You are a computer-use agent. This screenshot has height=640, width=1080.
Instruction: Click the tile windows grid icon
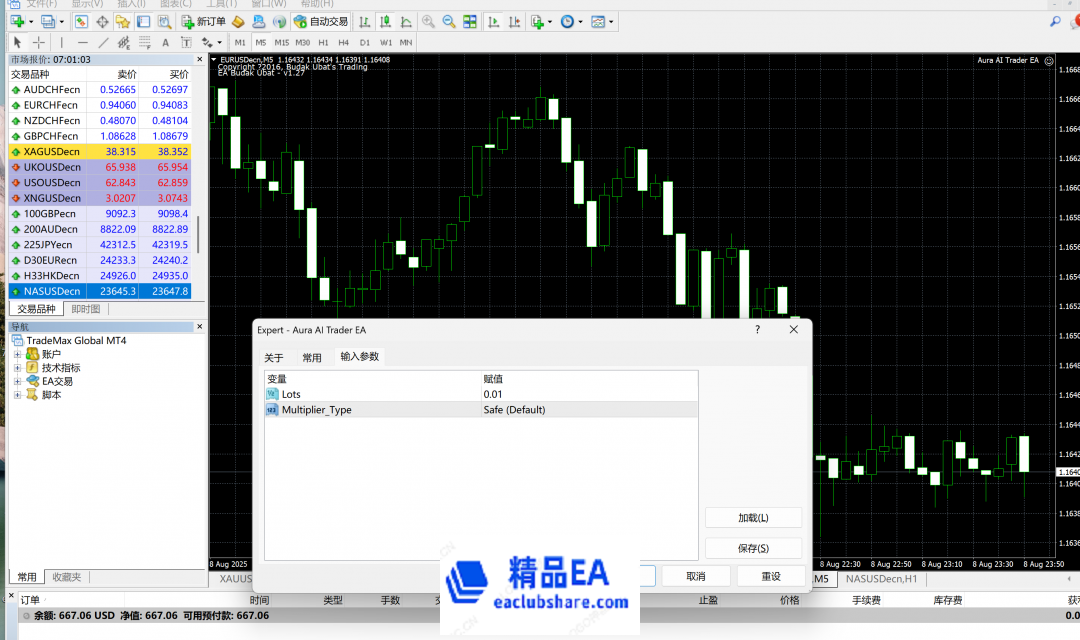click(x=469, y=21)
